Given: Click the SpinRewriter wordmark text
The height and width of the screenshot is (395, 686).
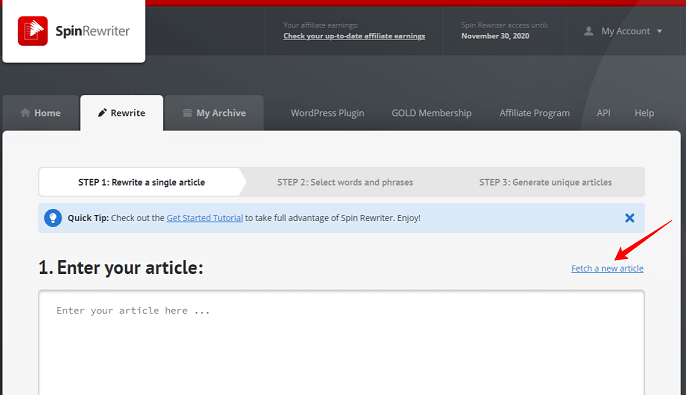Looking at the screenshot, I should pyautogui.click(x=92, y=31).
